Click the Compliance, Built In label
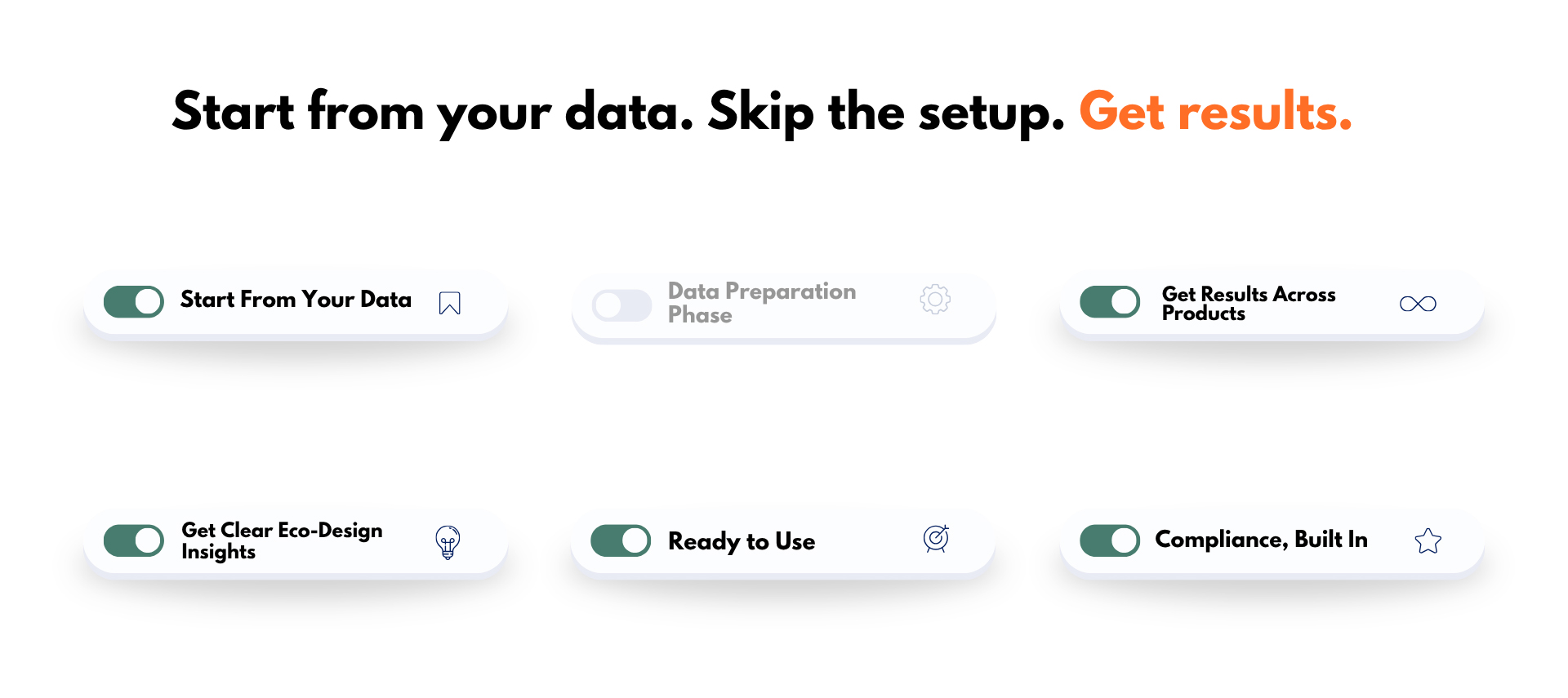 coord(1261,540)
